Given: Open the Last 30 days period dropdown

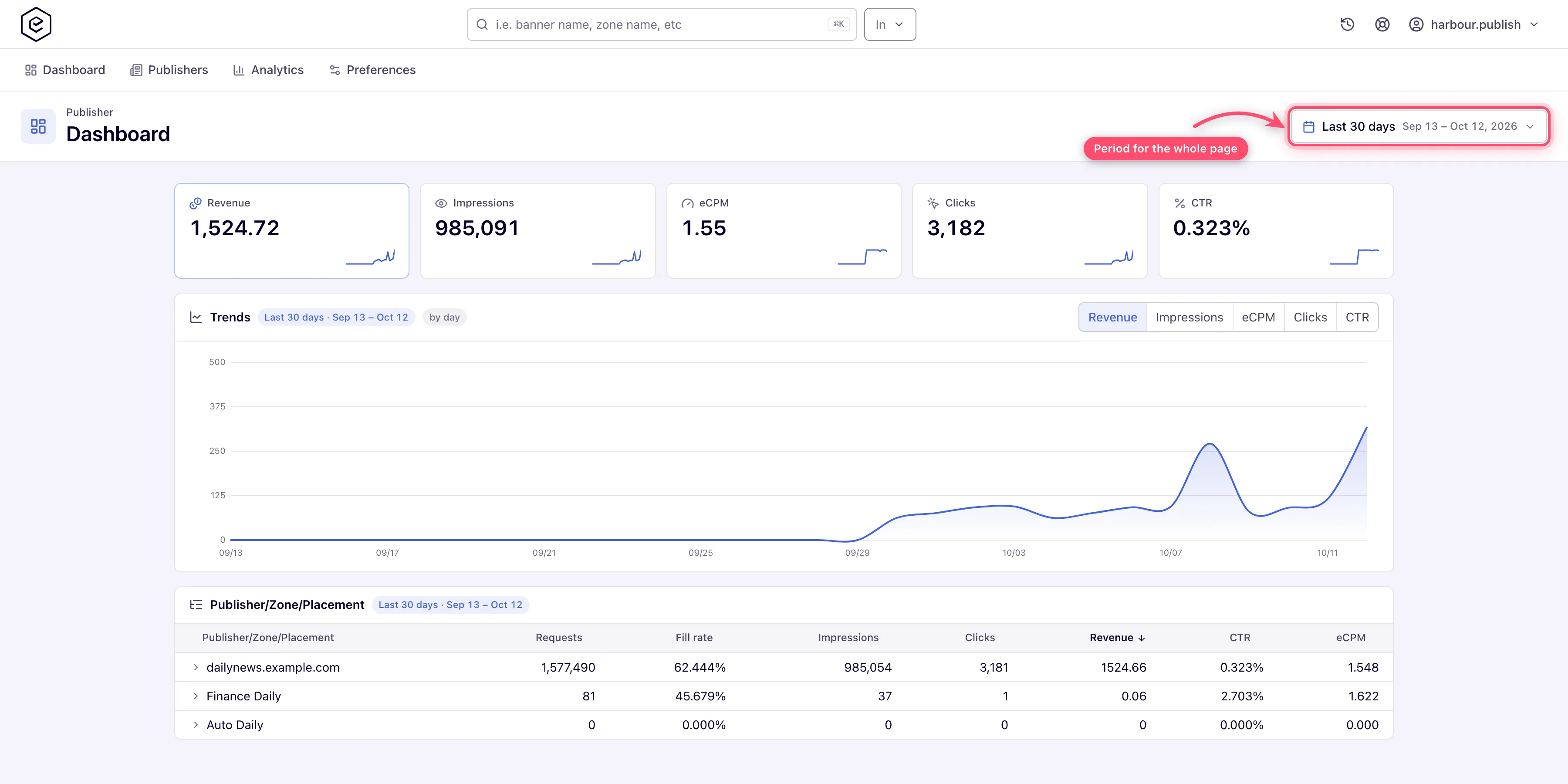Looking at the screenshot, I should click(1418, 127).
